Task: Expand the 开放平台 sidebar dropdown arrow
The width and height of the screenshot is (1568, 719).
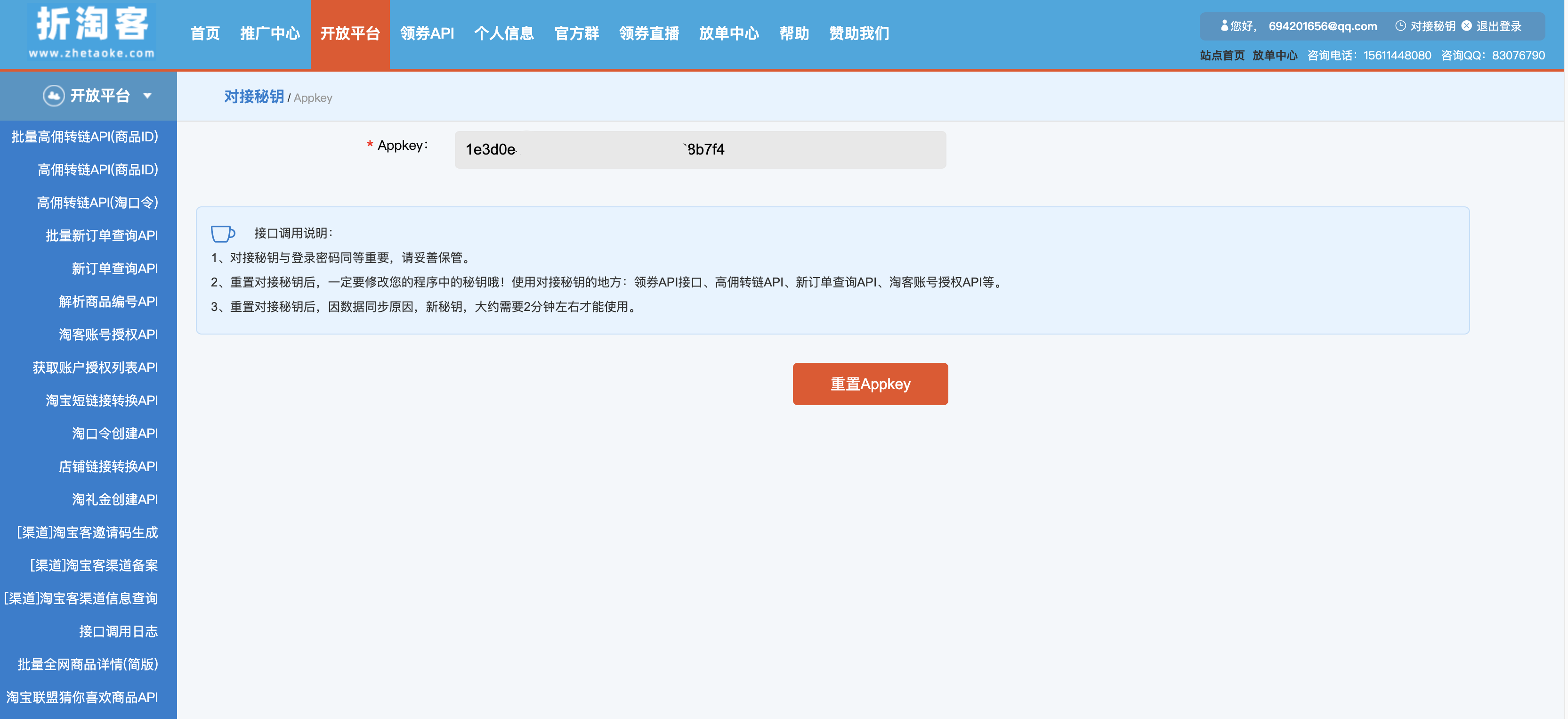Action: [147, 96]
